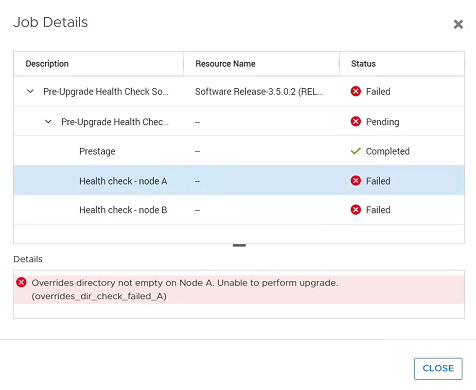Click the Pending status text
476x390 pixels.
point(383,122)
